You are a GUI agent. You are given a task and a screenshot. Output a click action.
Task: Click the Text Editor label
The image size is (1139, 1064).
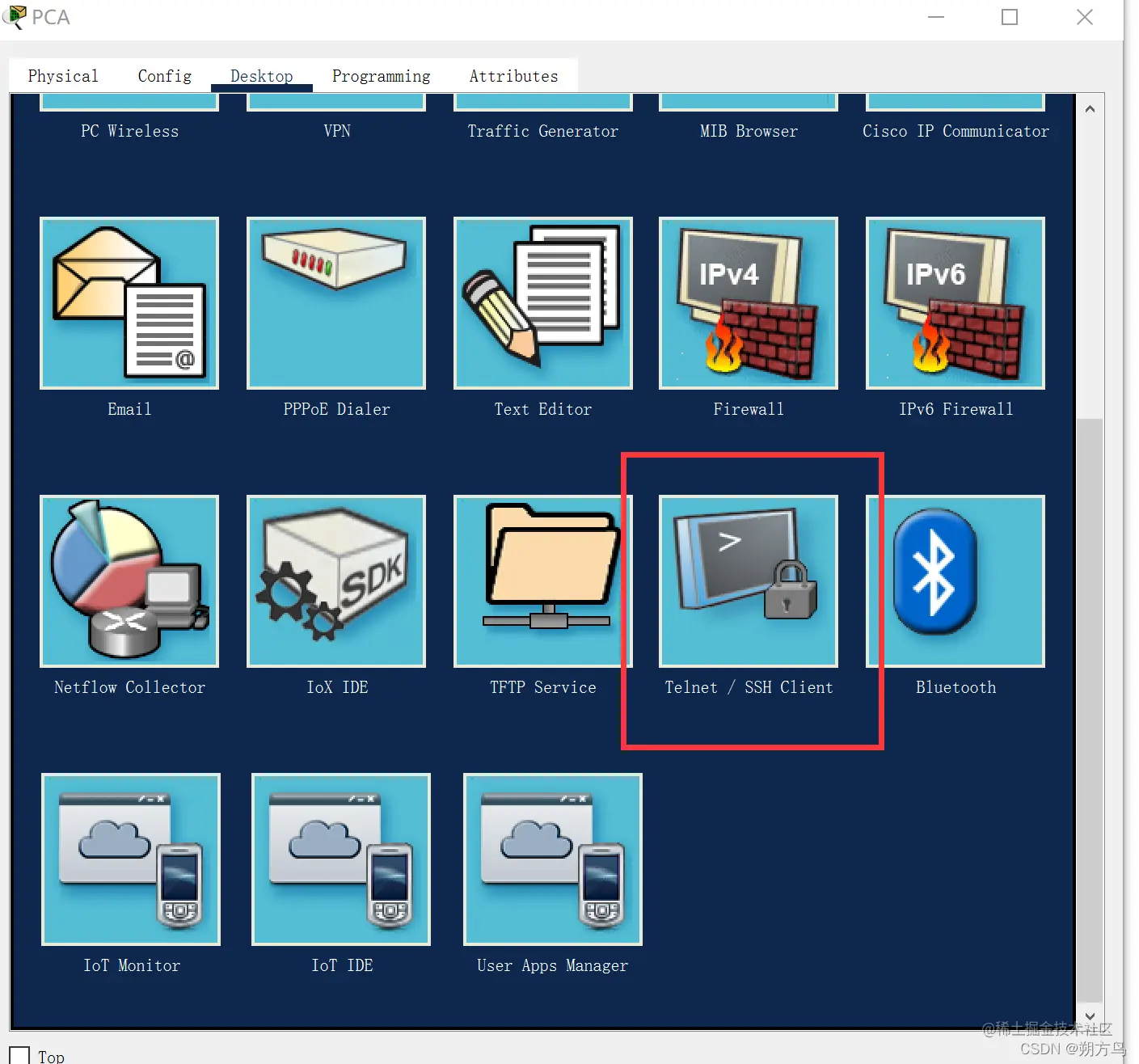[543, 409]
